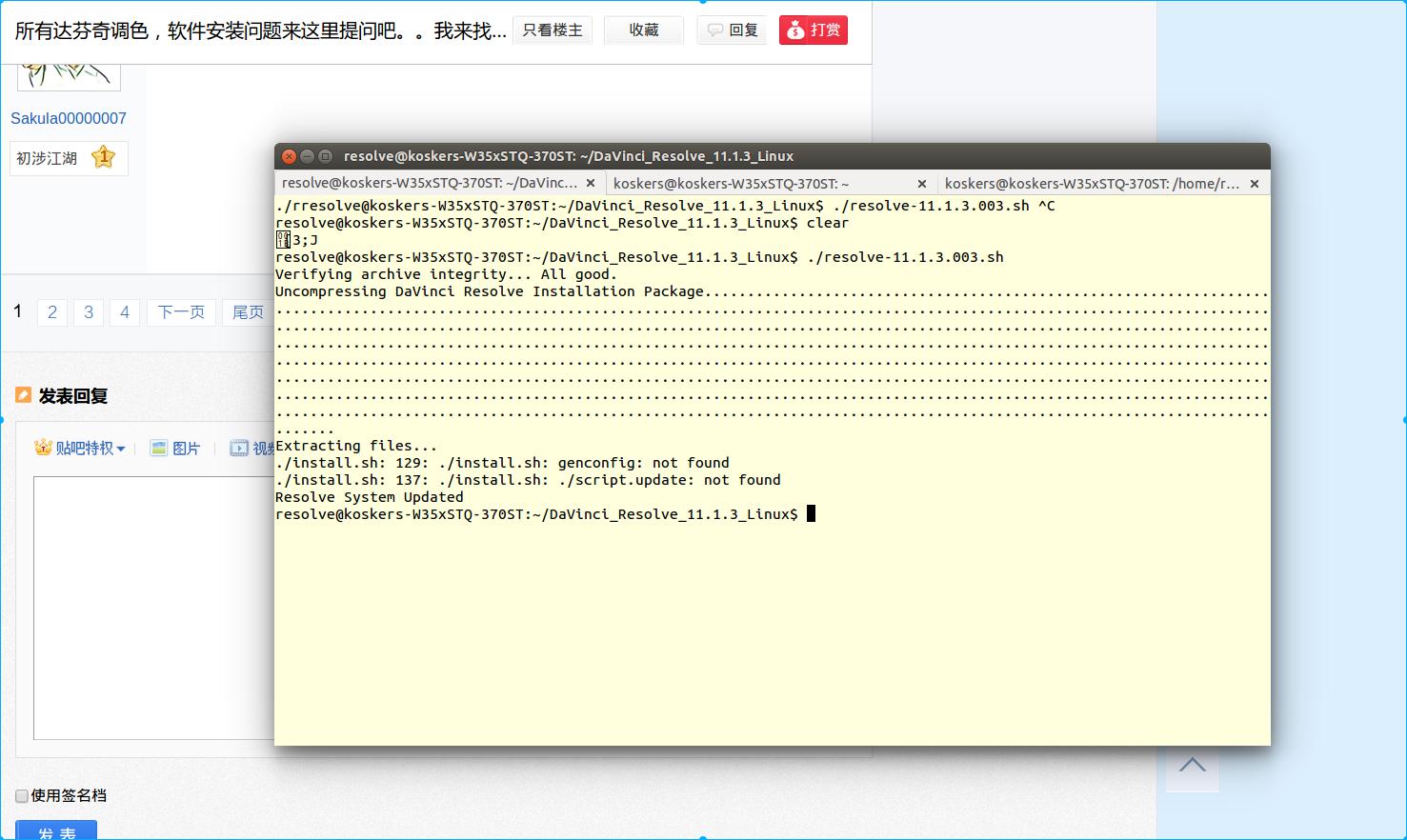This screenshot has height=840, width=1407.
Task: Click the back-to-top arrow icon
Action: 1192,765
